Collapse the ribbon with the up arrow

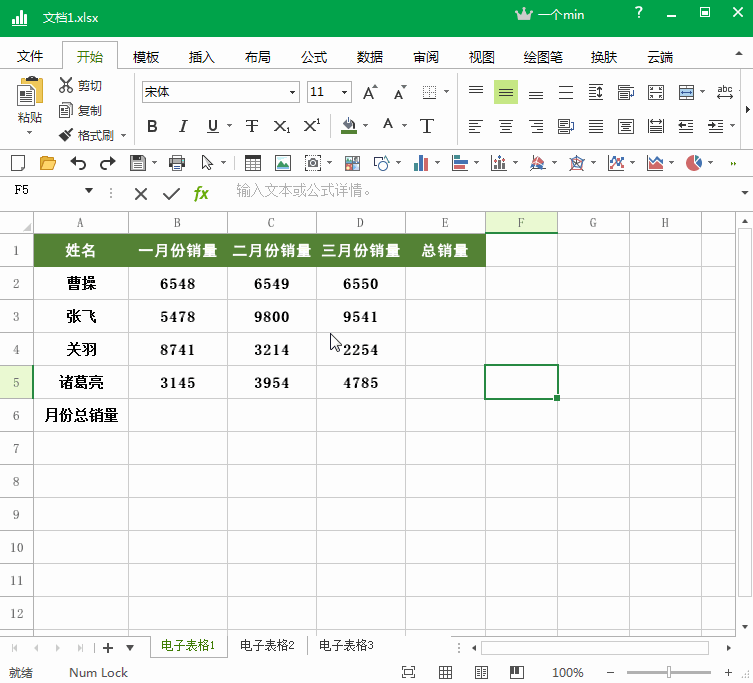click(x=739, y=53)
